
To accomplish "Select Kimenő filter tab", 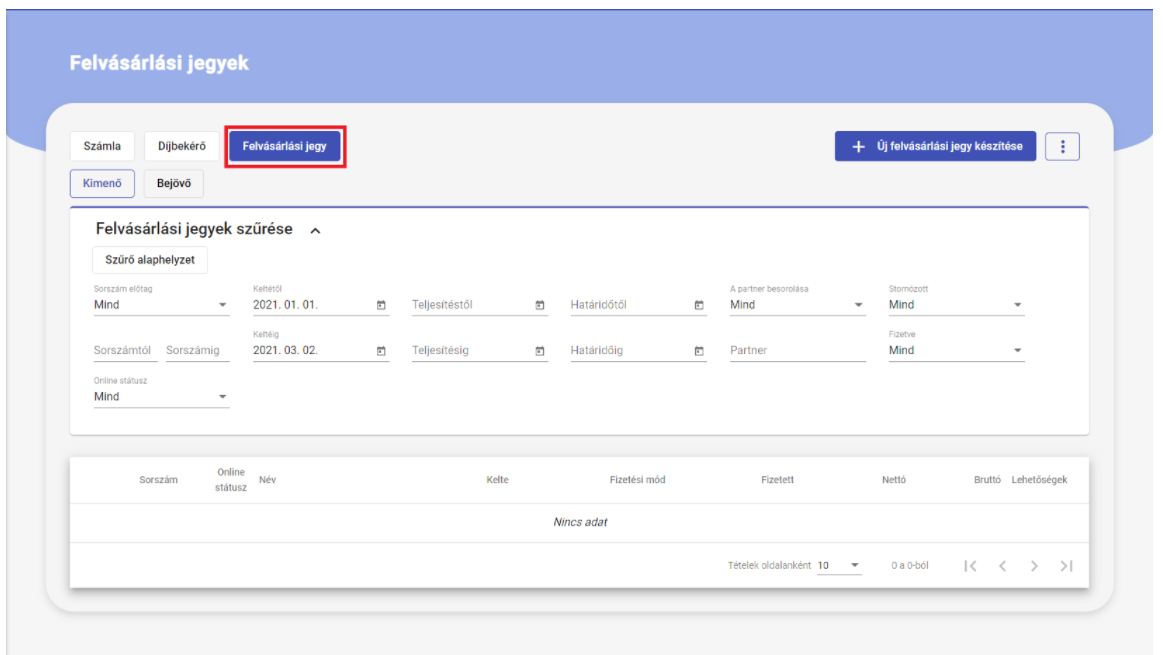I will (x=102, y=183).
